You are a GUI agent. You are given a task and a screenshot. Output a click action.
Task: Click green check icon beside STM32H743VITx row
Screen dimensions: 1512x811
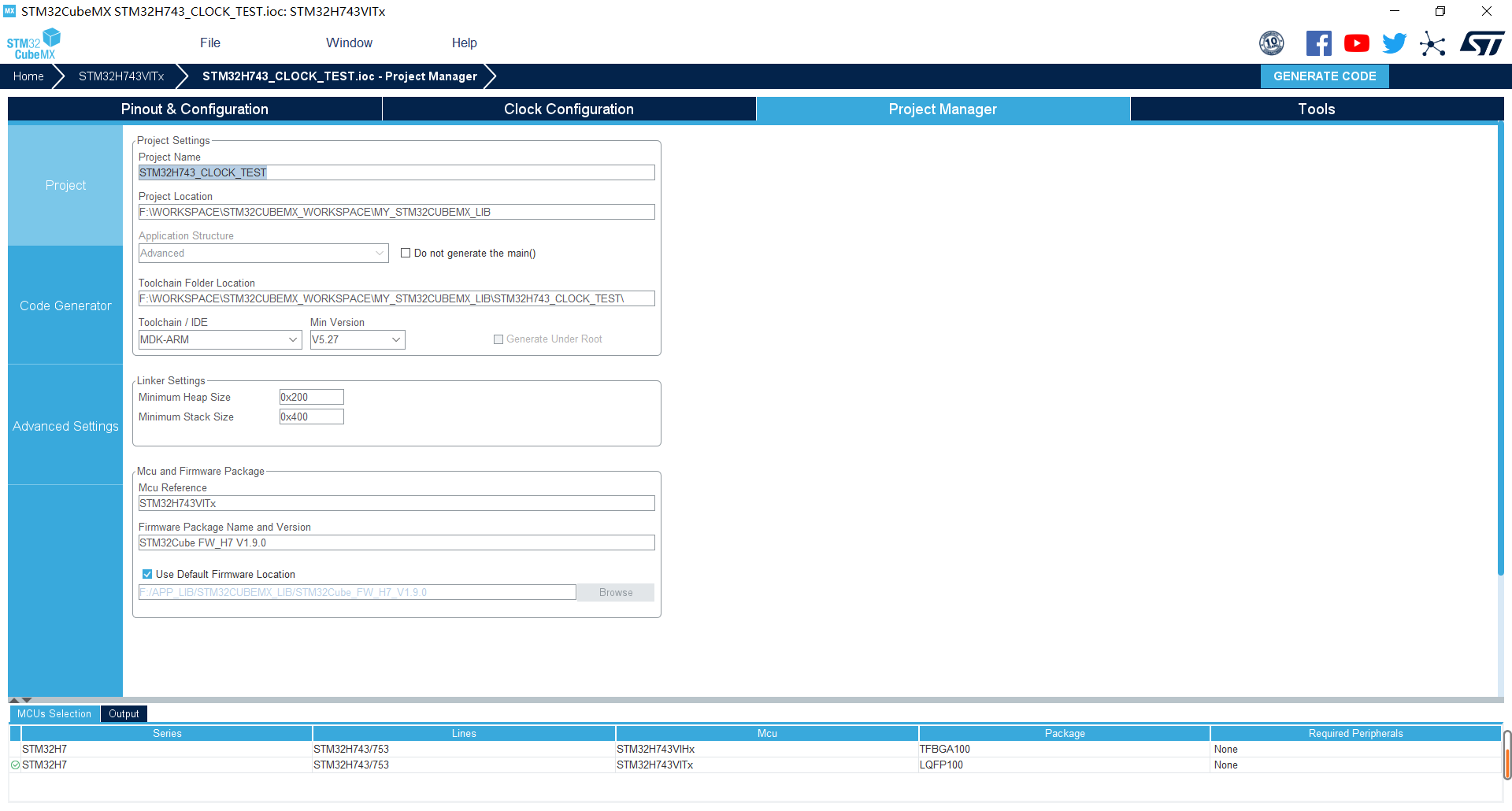15,765
